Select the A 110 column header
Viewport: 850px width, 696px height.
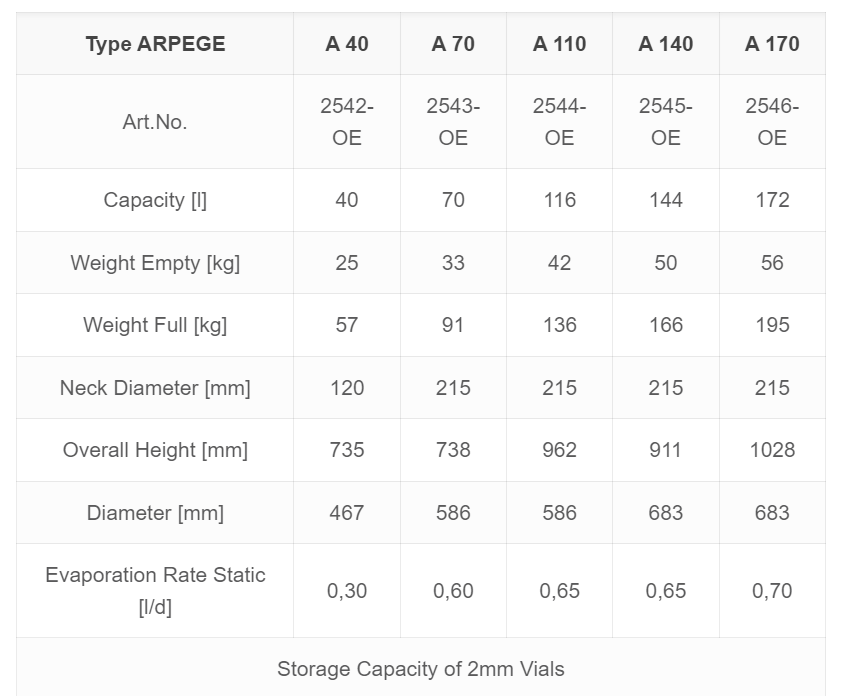559,44
